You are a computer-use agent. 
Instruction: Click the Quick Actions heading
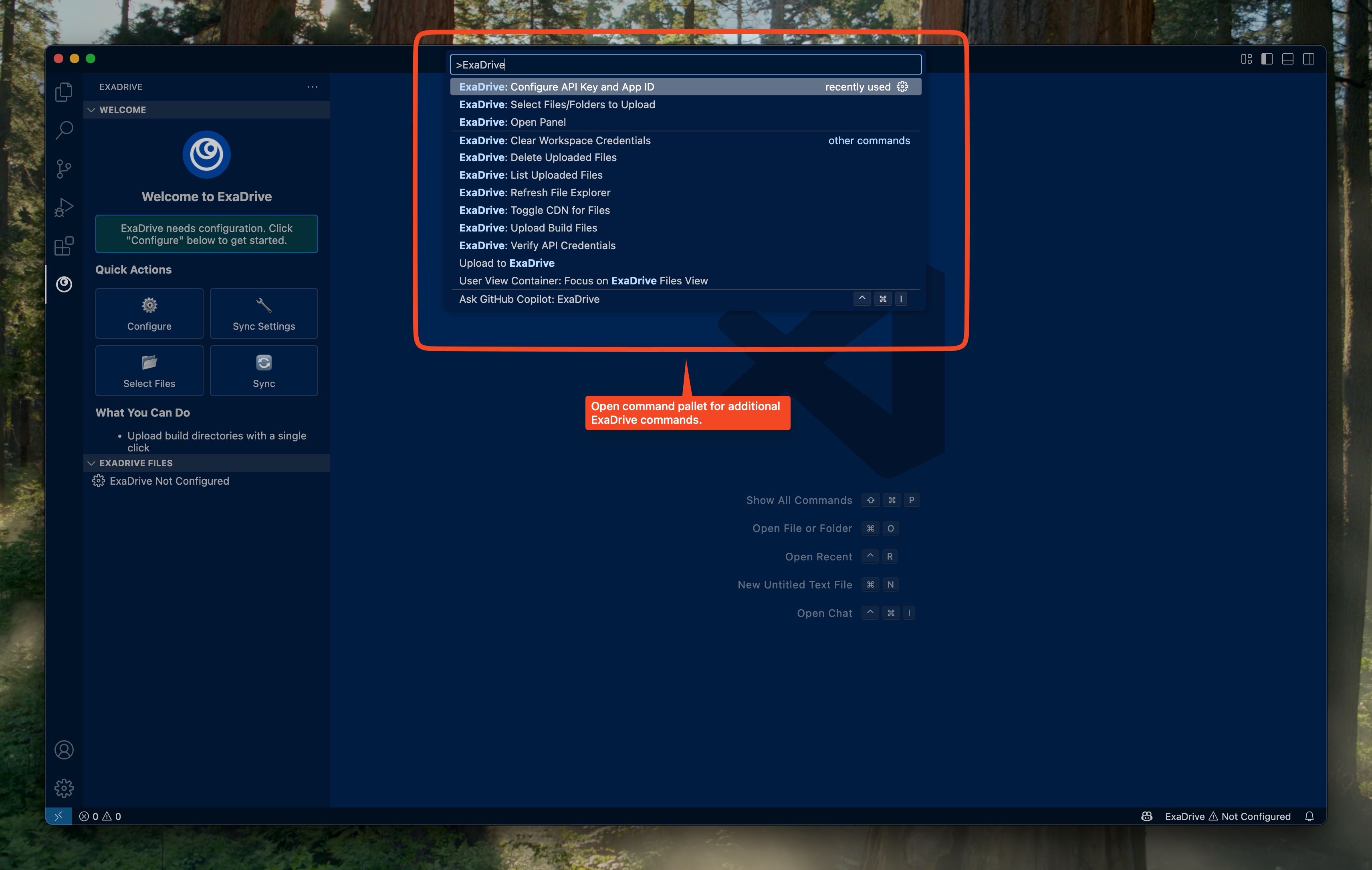coord(133,270)
